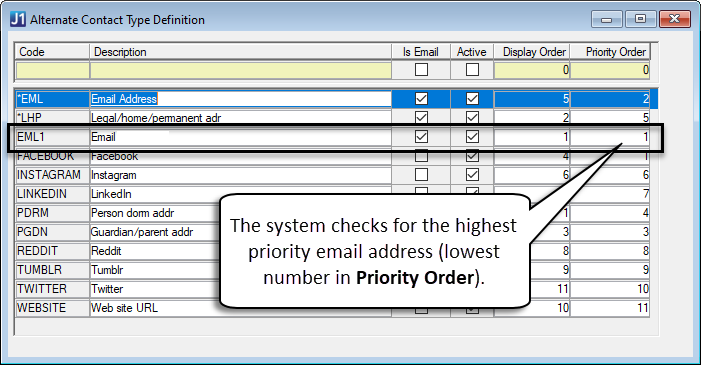This screenshot has height=365, width=701.
Task: Maximize the Alternate Contact Type Definition window
Action: [x=640, y=19]
